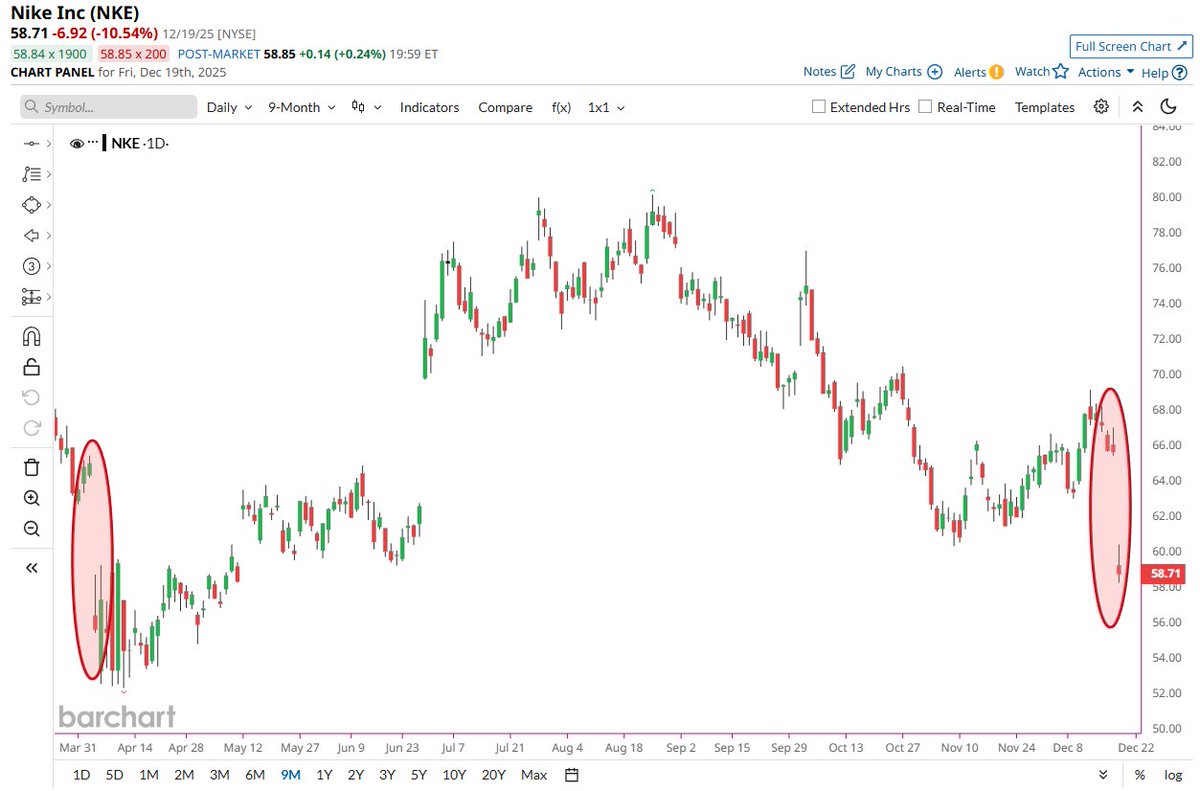Click the NKE 1D series label
Image resolution: width=1200 pixels, height=791 pixels.
click(x=138, y=143)
